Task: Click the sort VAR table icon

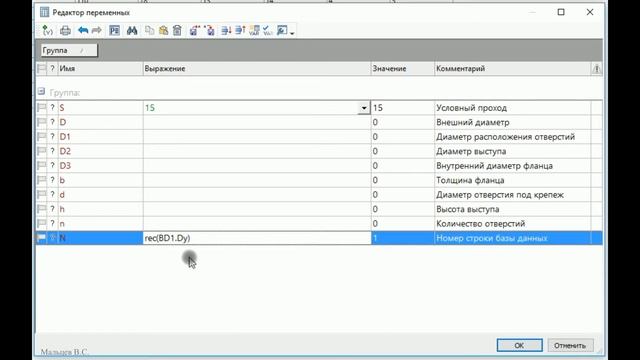Action: click(x=254, y=31)
